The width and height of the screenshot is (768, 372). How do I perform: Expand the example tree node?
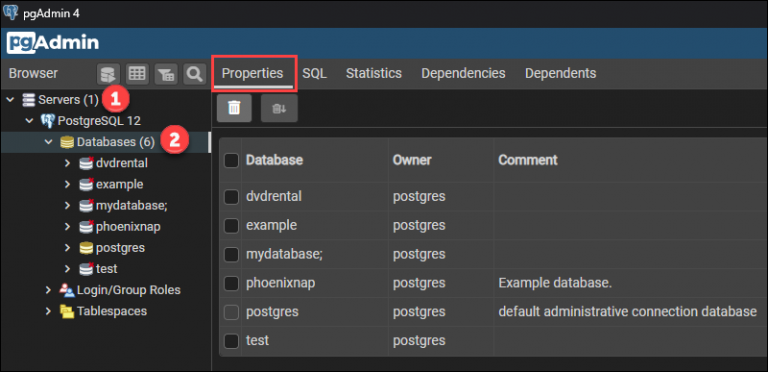[x=68, y=185]
